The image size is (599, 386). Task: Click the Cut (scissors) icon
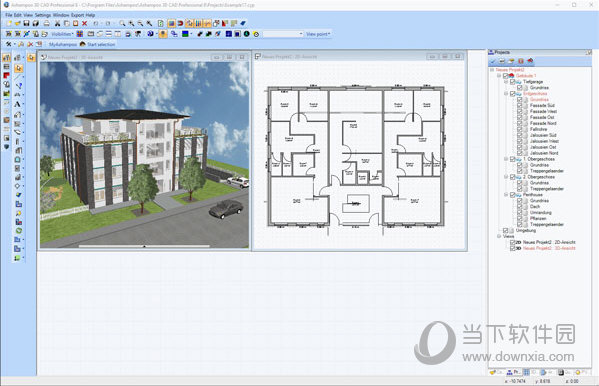[x=57, y=24]
